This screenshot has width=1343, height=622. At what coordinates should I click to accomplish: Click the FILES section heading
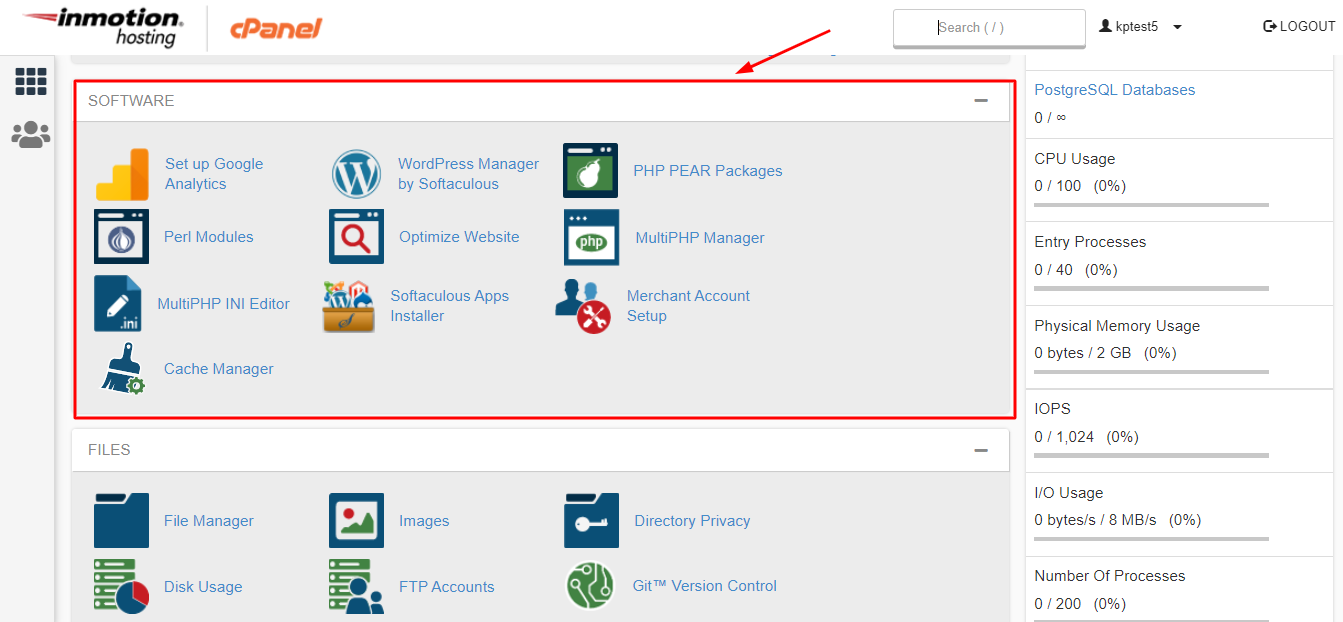click(109, 450)
